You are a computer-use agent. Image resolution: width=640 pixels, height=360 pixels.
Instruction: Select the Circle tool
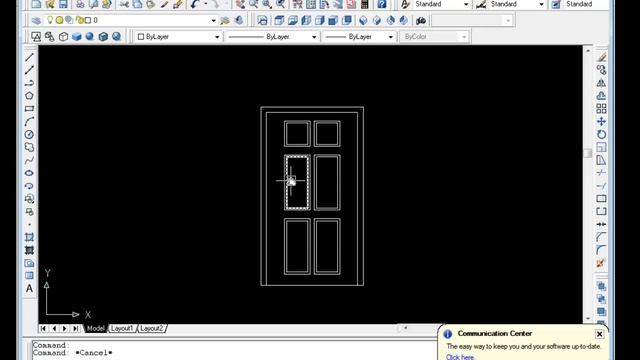[29, 135]
